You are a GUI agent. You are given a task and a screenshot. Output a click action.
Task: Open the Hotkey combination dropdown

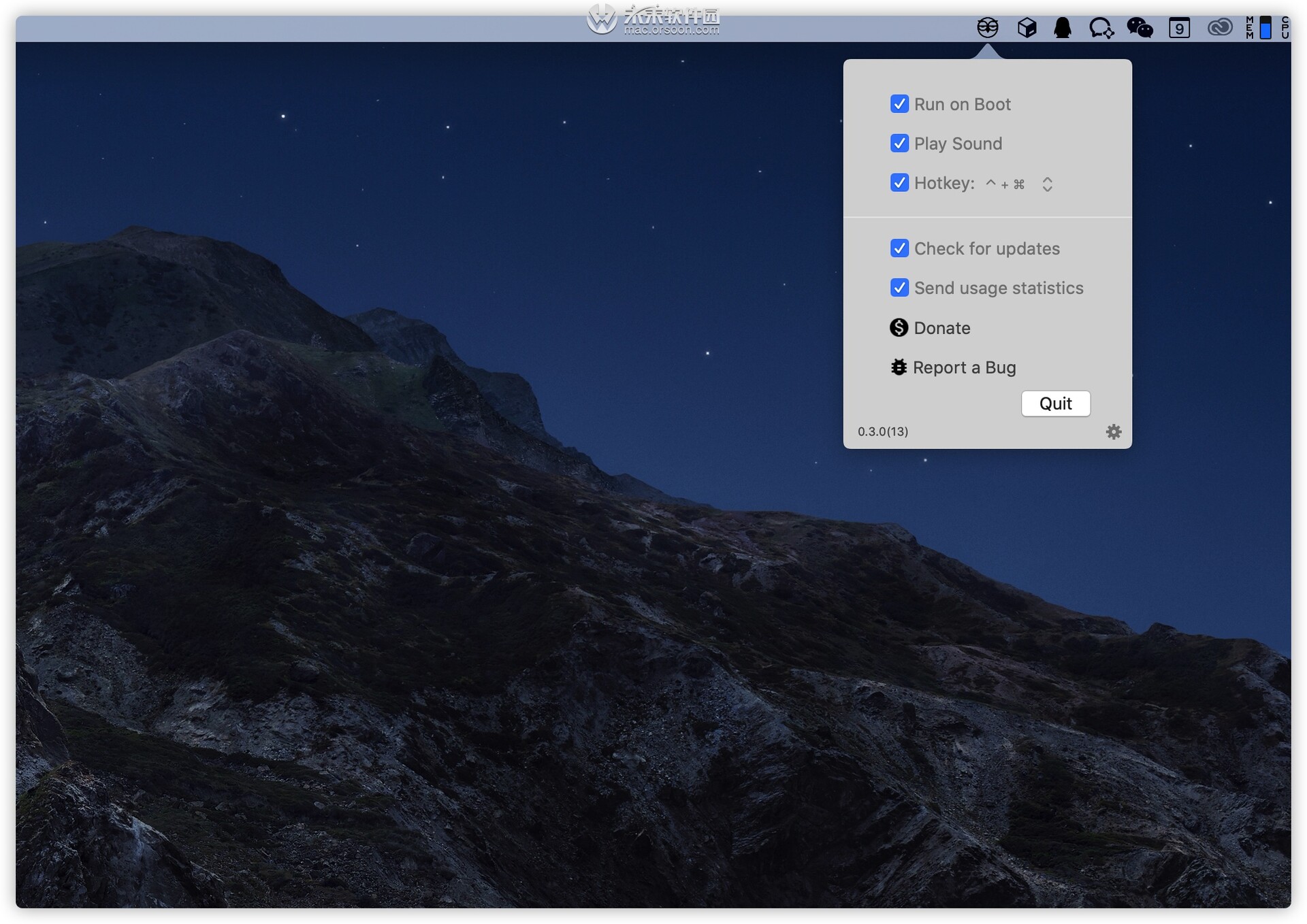pos(1019,184)
